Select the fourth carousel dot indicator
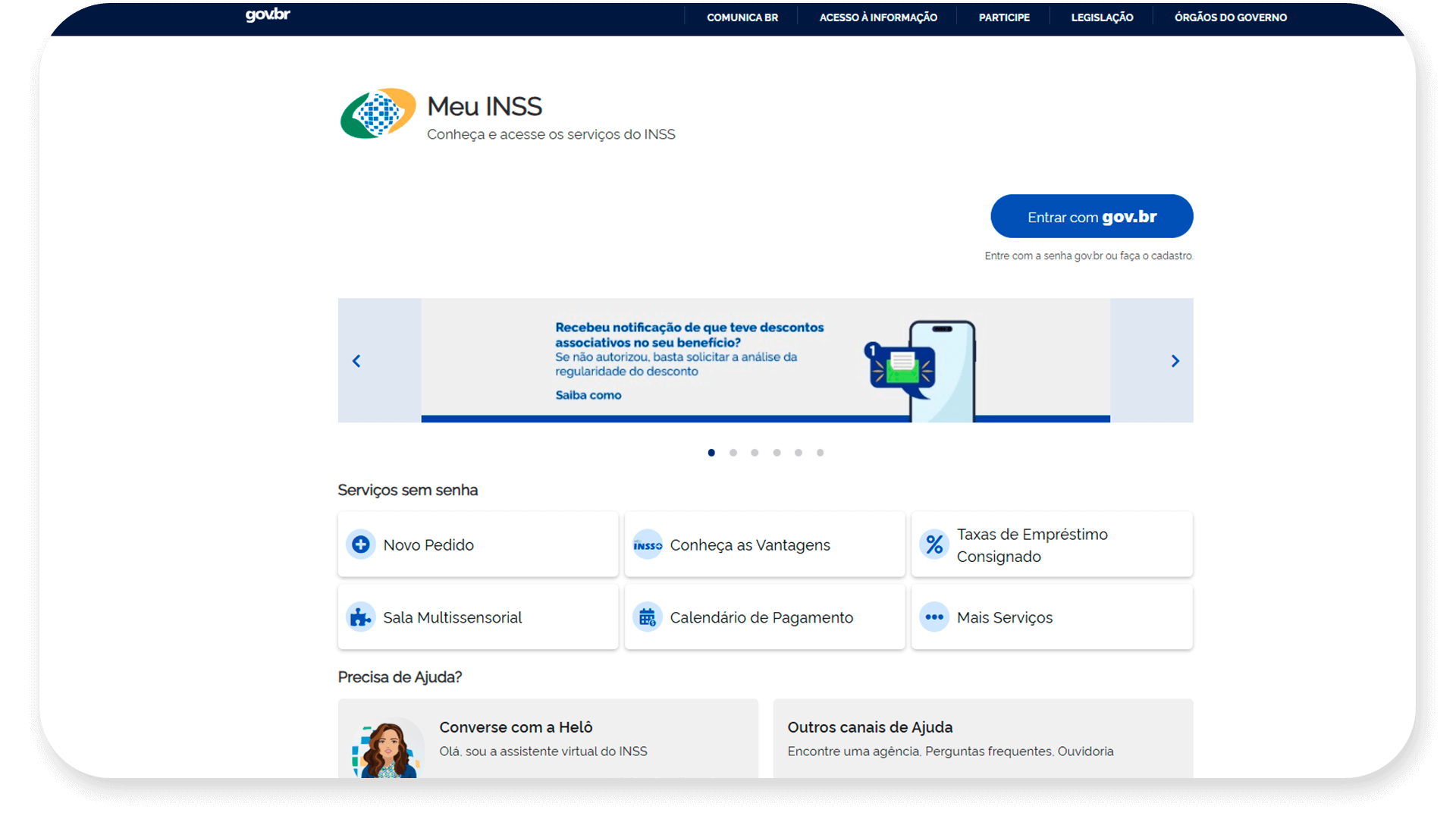Viewport: 1456px width, 819px height. (x=777, y=453)
